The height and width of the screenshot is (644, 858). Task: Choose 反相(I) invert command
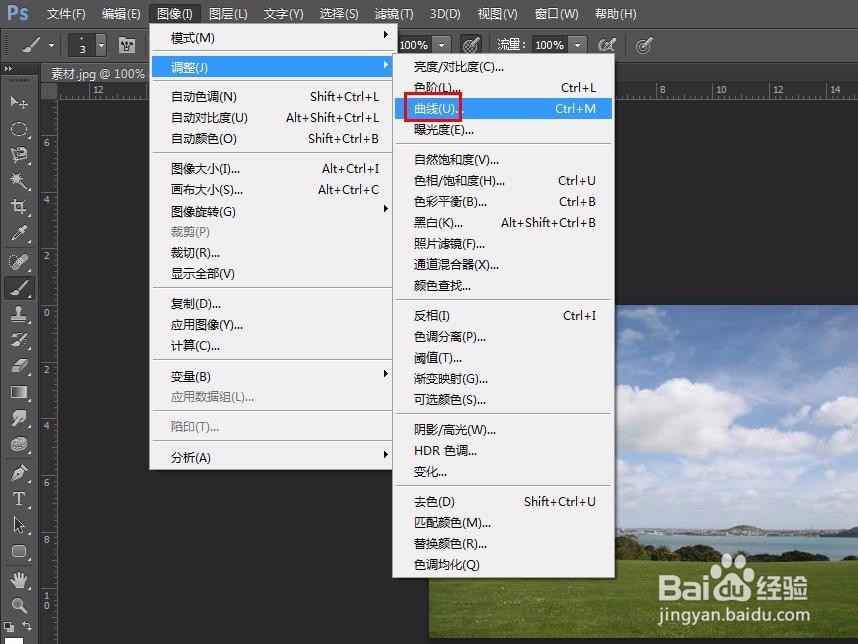tap(502, 316)
